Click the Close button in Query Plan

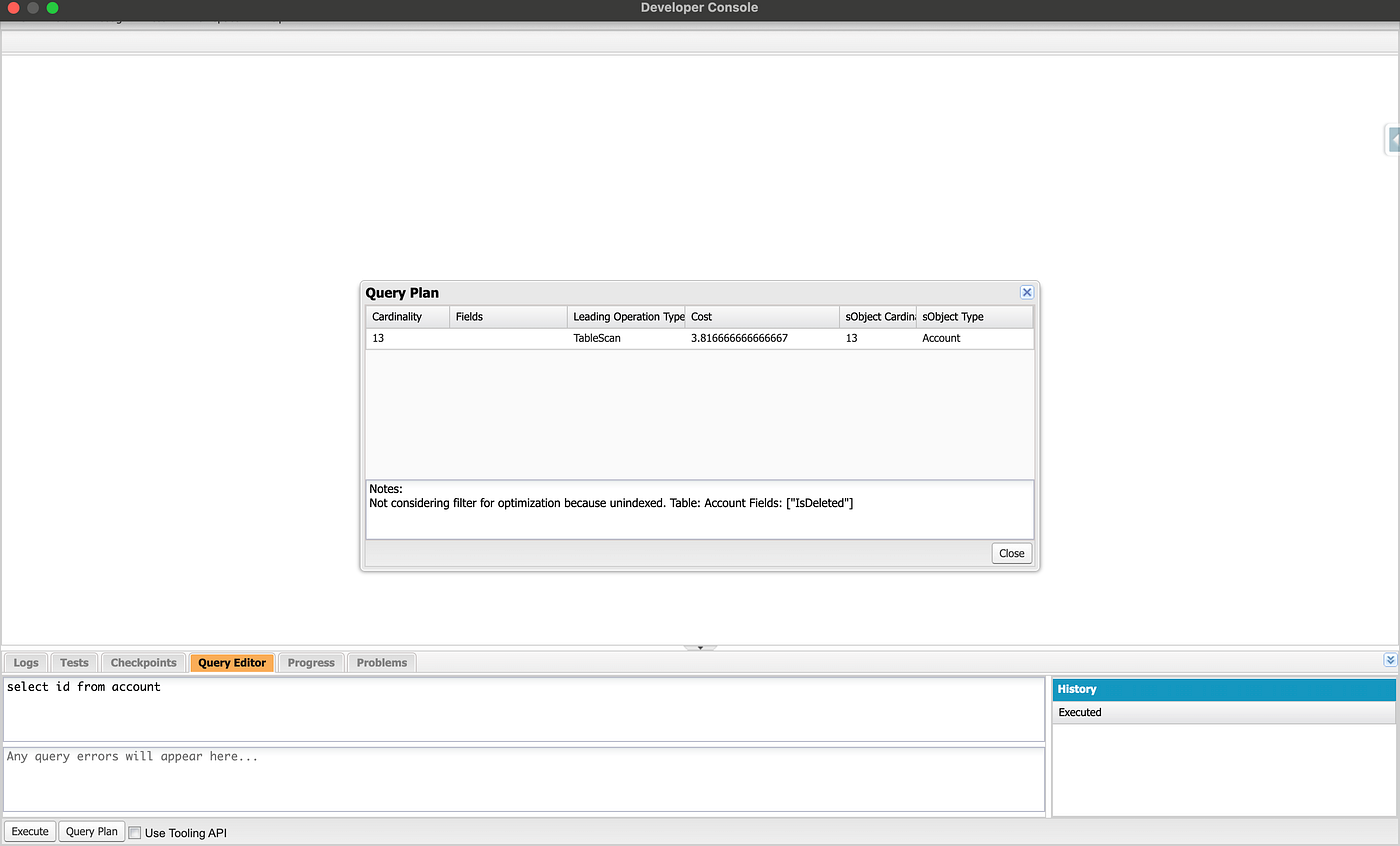(x=1012, y=553)
